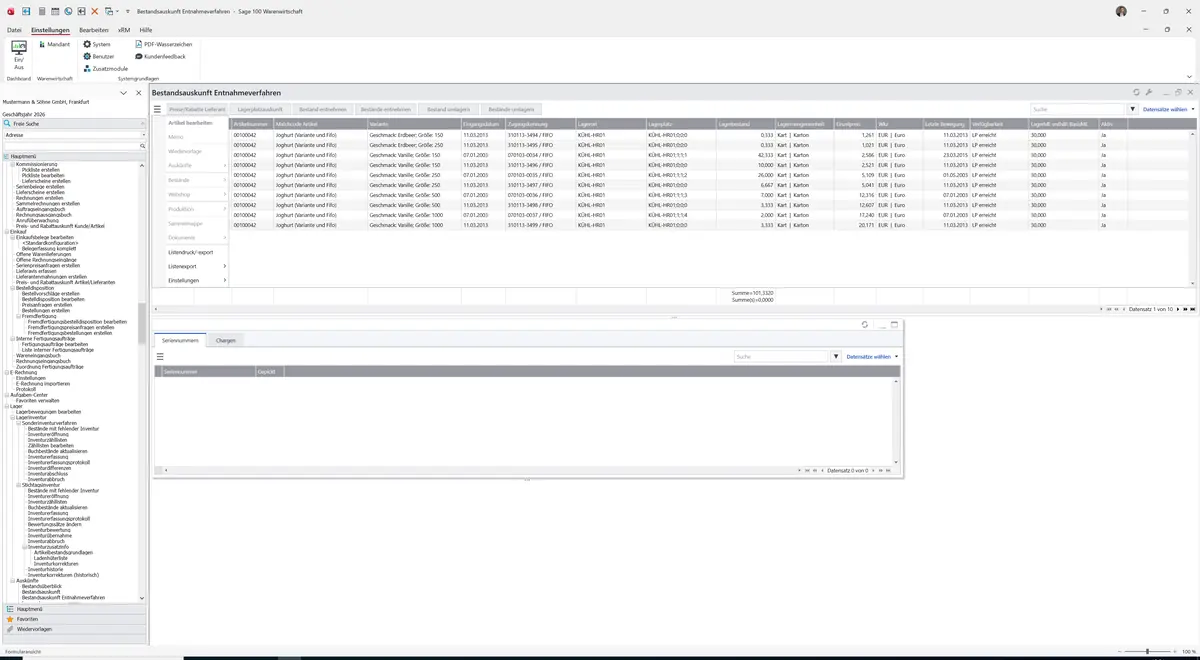Click the red X icon in quick access toolbar
Image resolution: width=1200 pixels, height=660 pixels.
click(95, 11)
